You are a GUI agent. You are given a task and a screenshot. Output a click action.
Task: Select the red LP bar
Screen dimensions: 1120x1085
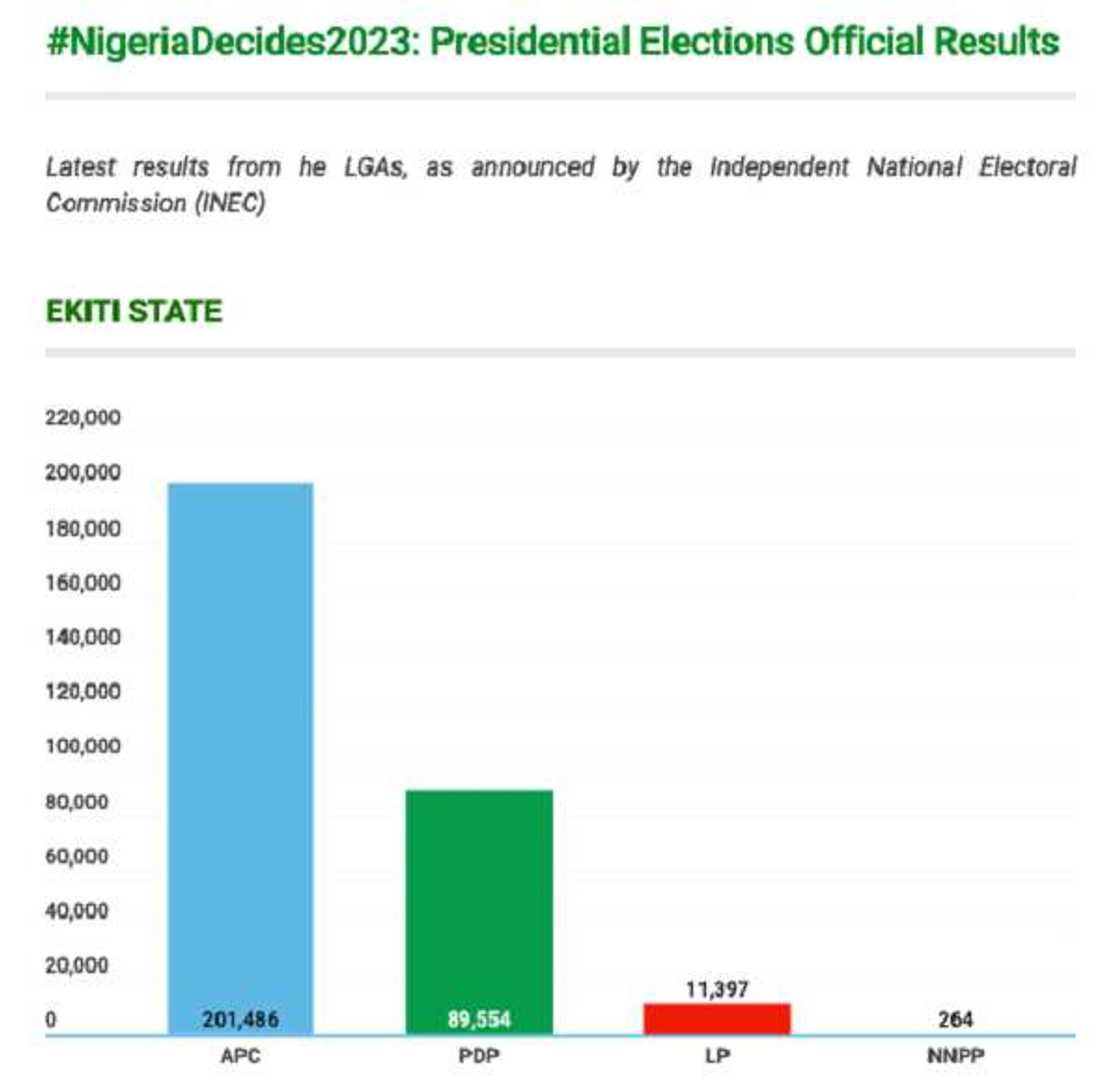718,1019
